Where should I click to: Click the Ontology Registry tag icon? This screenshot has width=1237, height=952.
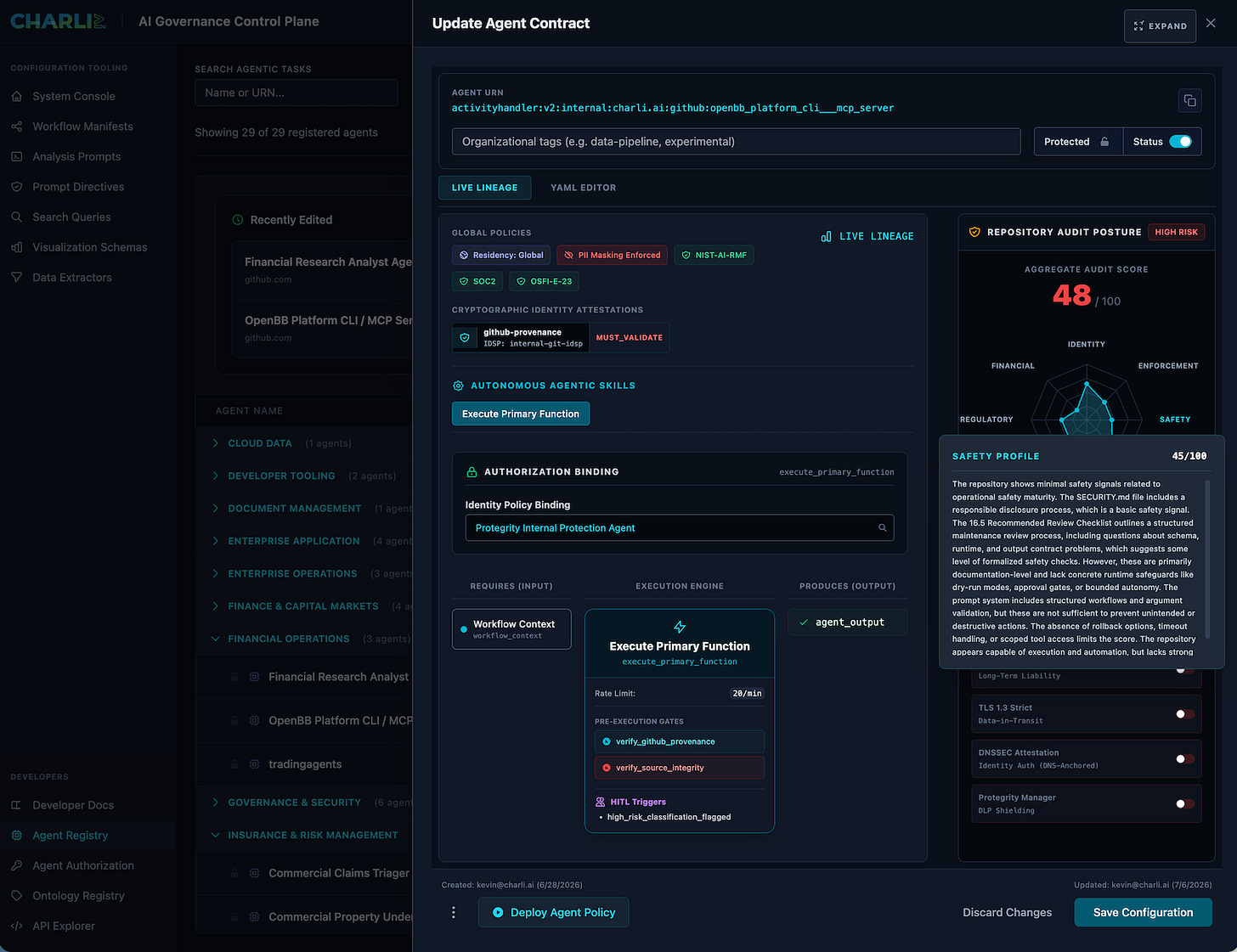pos(17,896)
